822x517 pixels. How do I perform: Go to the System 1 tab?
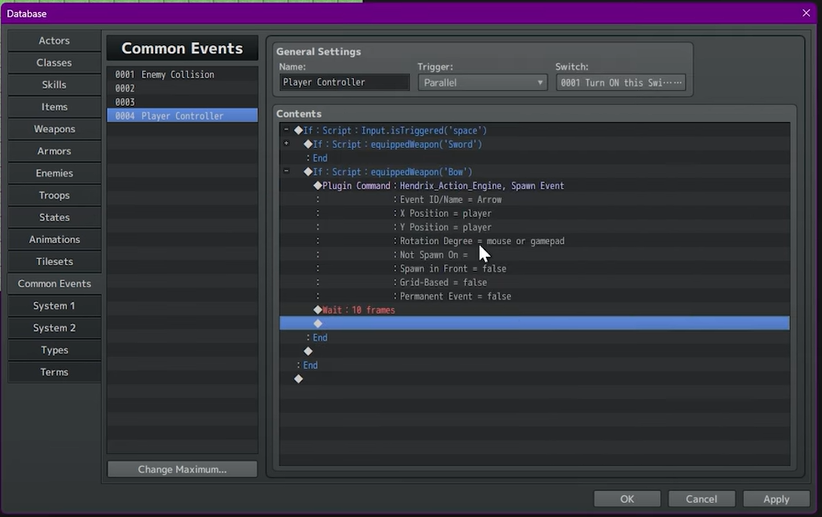(x=54, y=306)
